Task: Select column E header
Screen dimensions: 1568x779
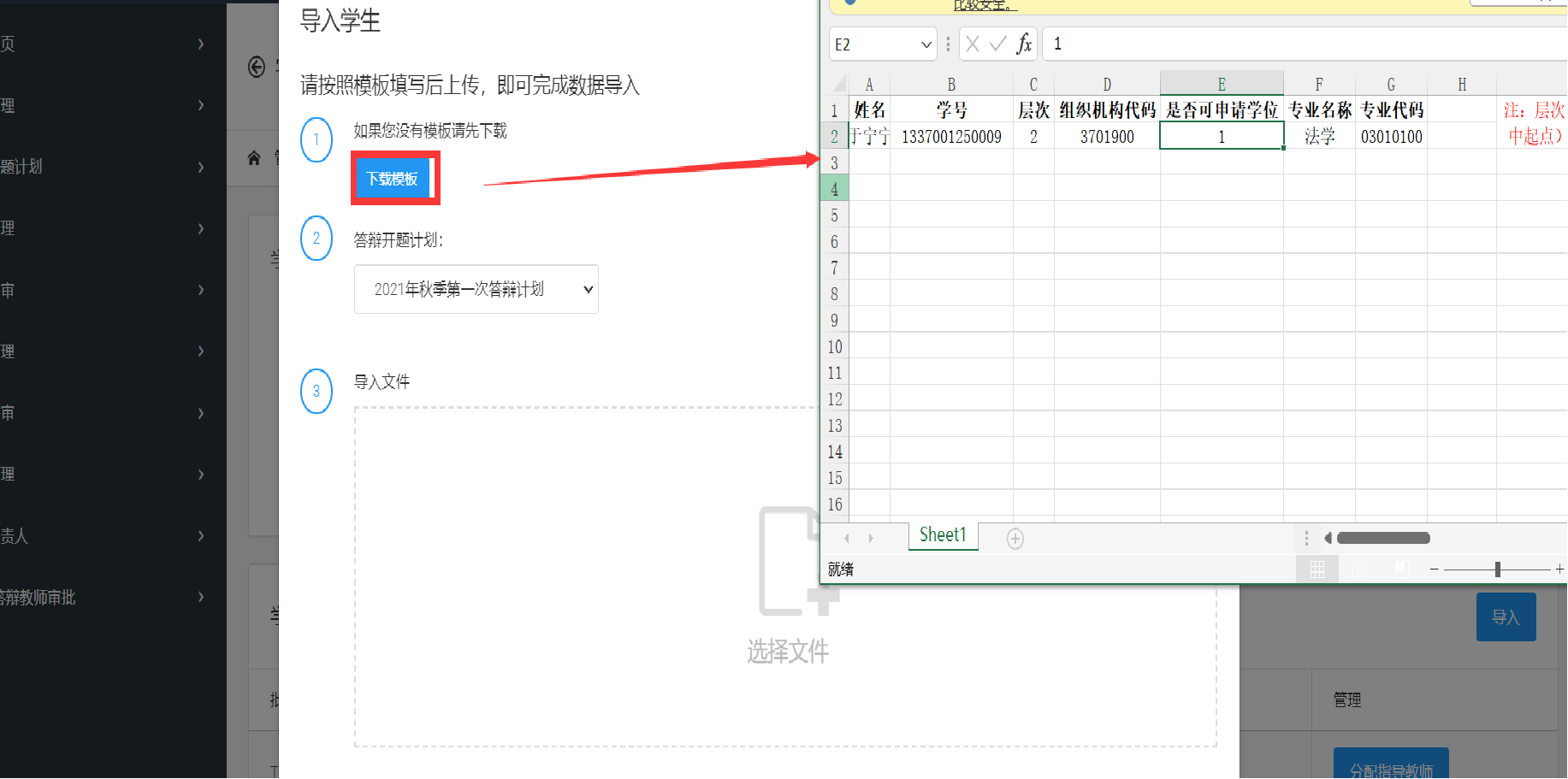Action: click(x=1222, y=84)
